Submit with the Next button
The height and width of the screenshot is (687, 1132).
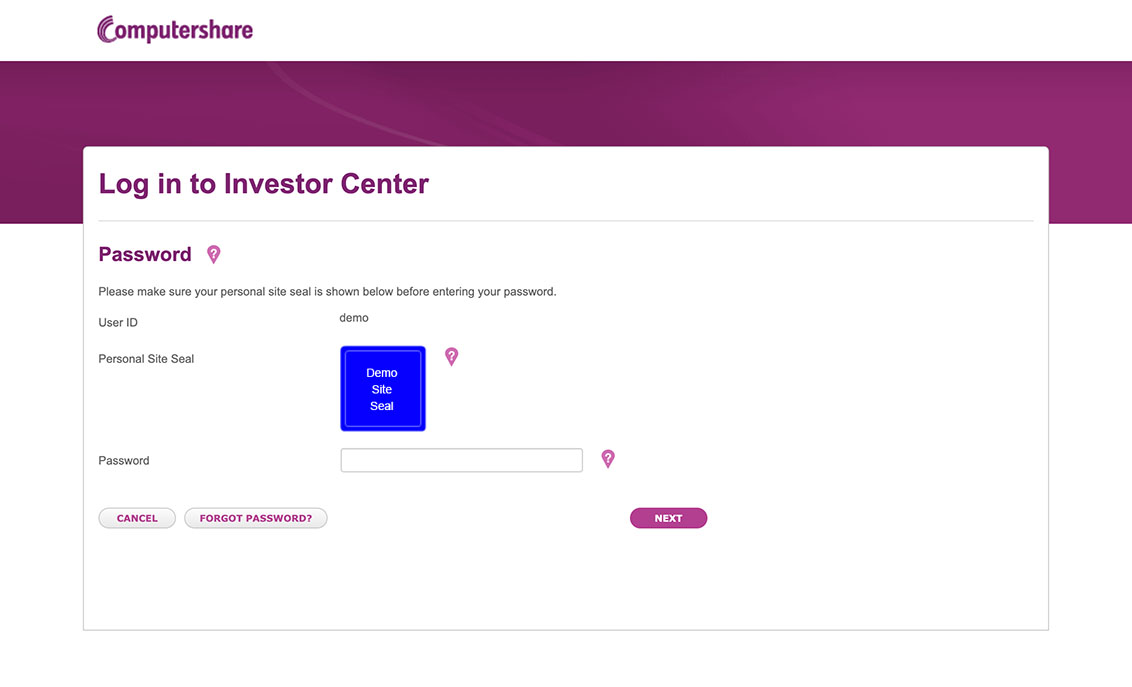668,518
